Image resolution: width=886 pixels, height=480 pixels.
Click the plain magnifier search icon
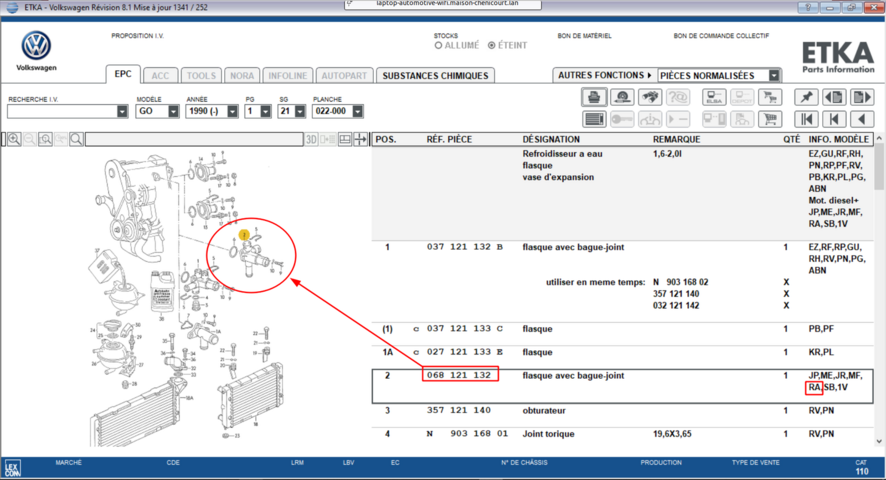point(76,139)
